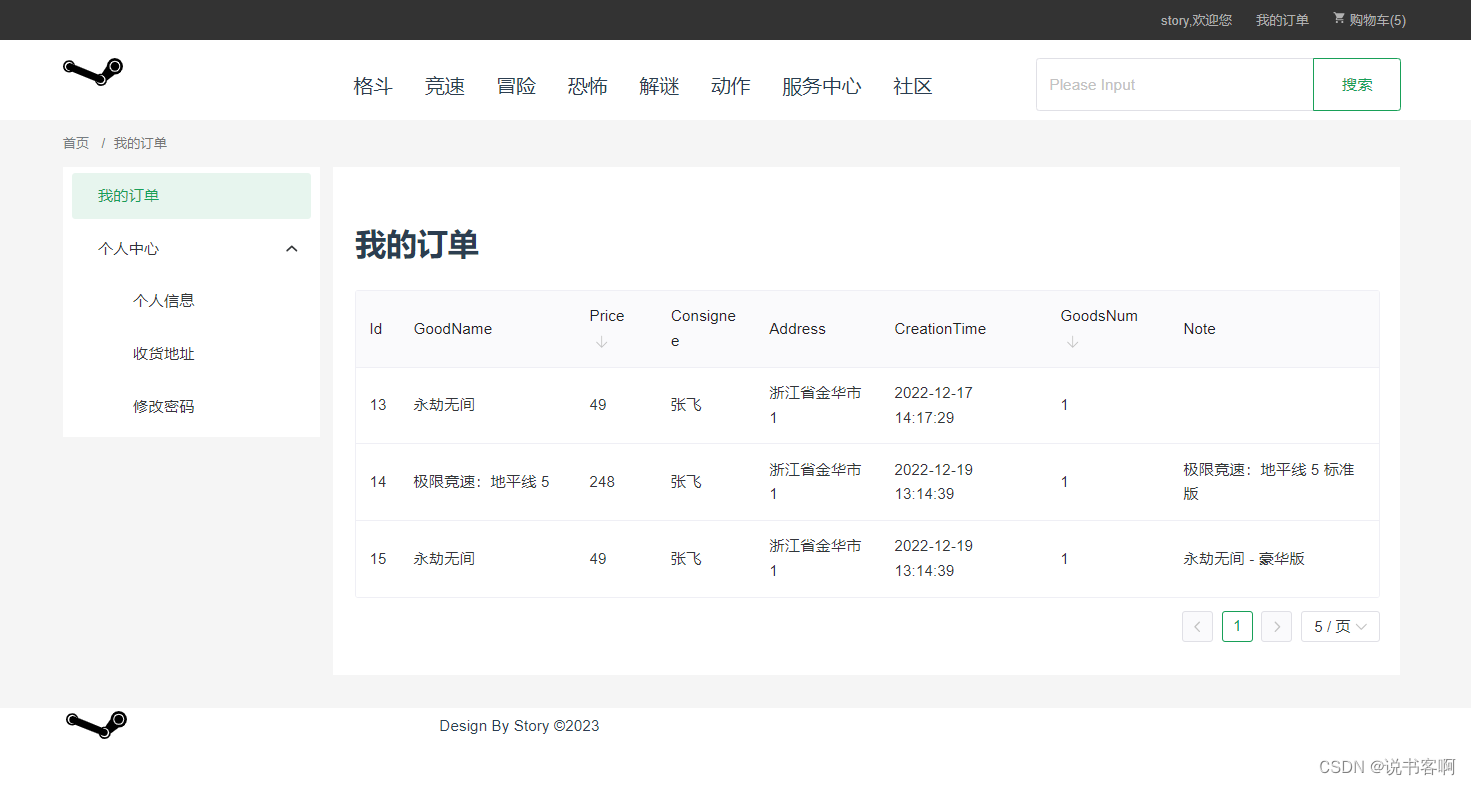Click order Id 15 cell
The height and width of the screenshot is (785, 1471).
(x=378, y=559)
